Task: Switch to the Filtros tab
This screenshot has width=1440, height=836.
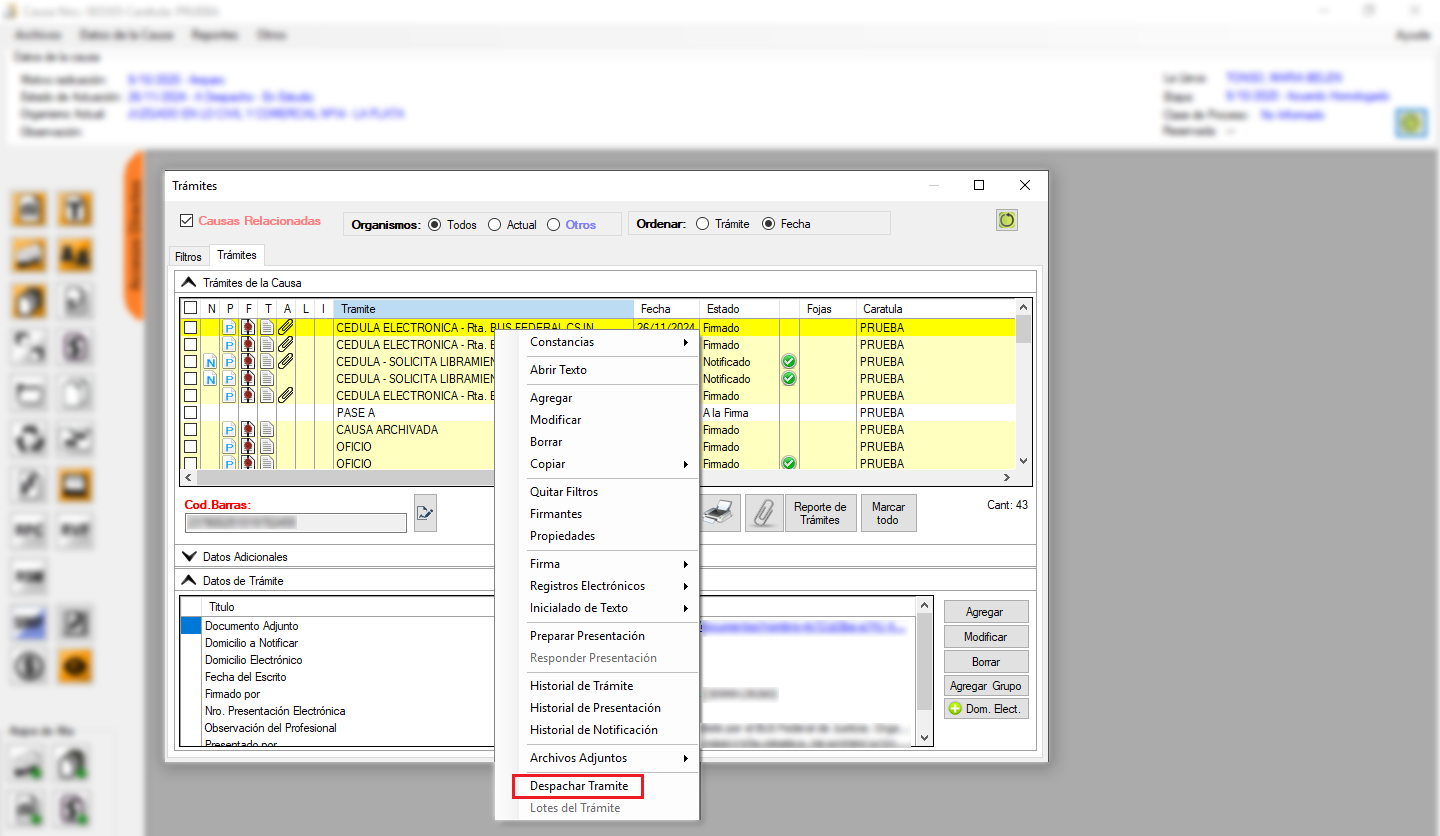Action: (188, 257)
